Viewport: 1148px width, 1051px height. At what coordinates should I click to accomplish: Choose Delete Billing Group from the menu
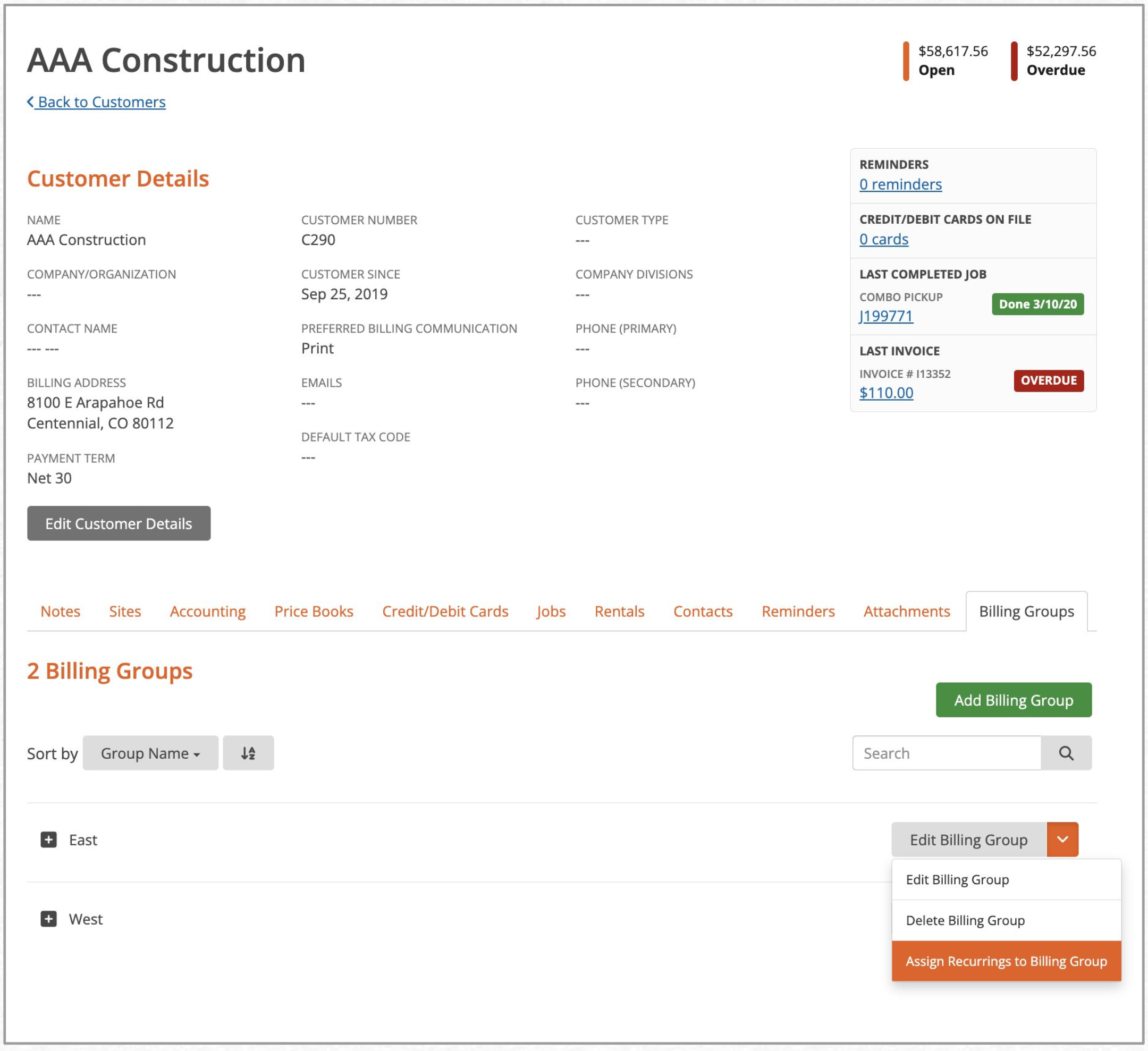coord(965,920)
